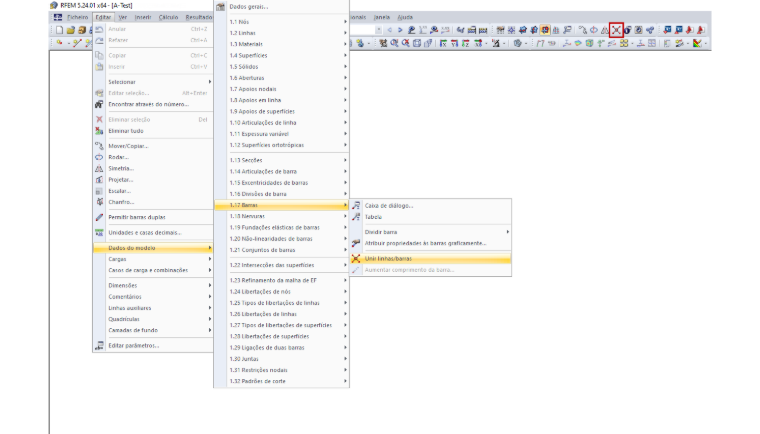The image size is (760, 434).
Task: Open the block manager cabinet icon
Action: [x=82, y=30]
